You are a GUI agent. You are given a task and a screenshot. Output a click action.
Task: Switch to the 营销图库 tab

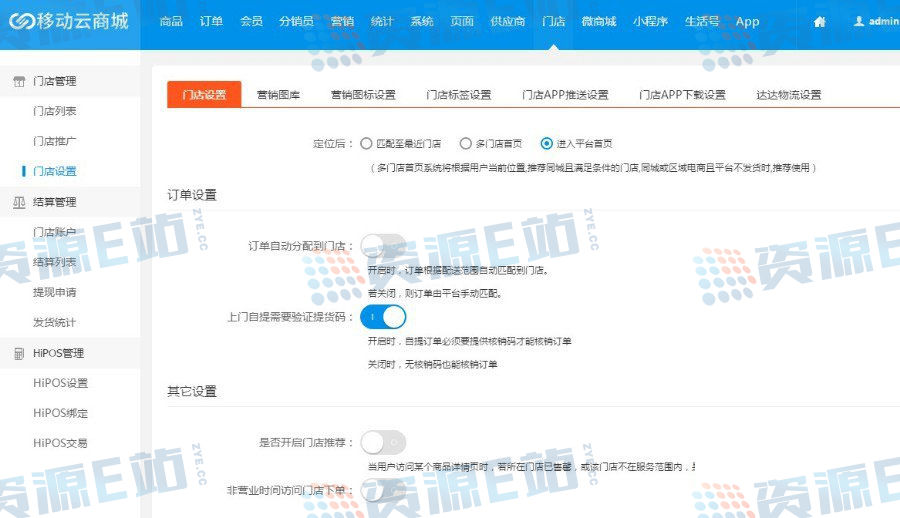tap(278, 95)
